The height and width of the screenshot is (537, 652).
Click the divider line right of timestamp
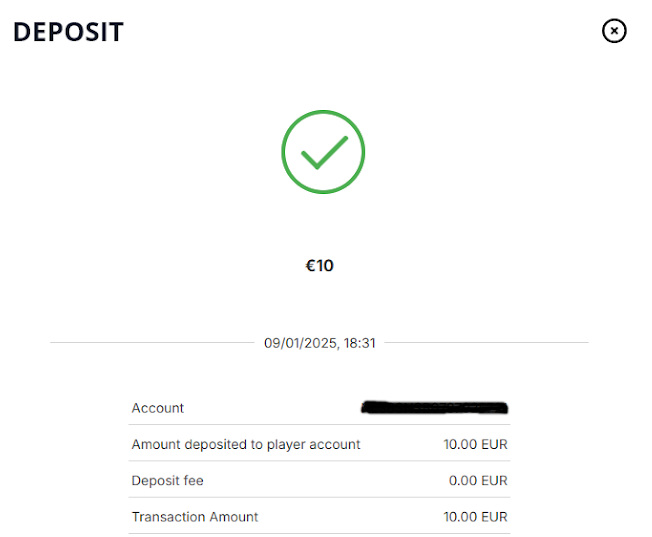(486, 342)
